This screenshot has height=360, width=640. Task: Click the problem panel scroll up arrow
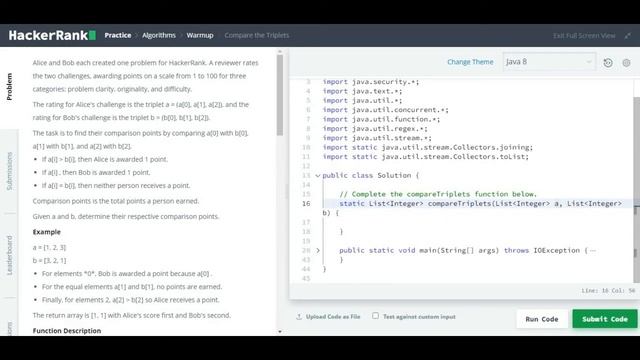point(280,52)
